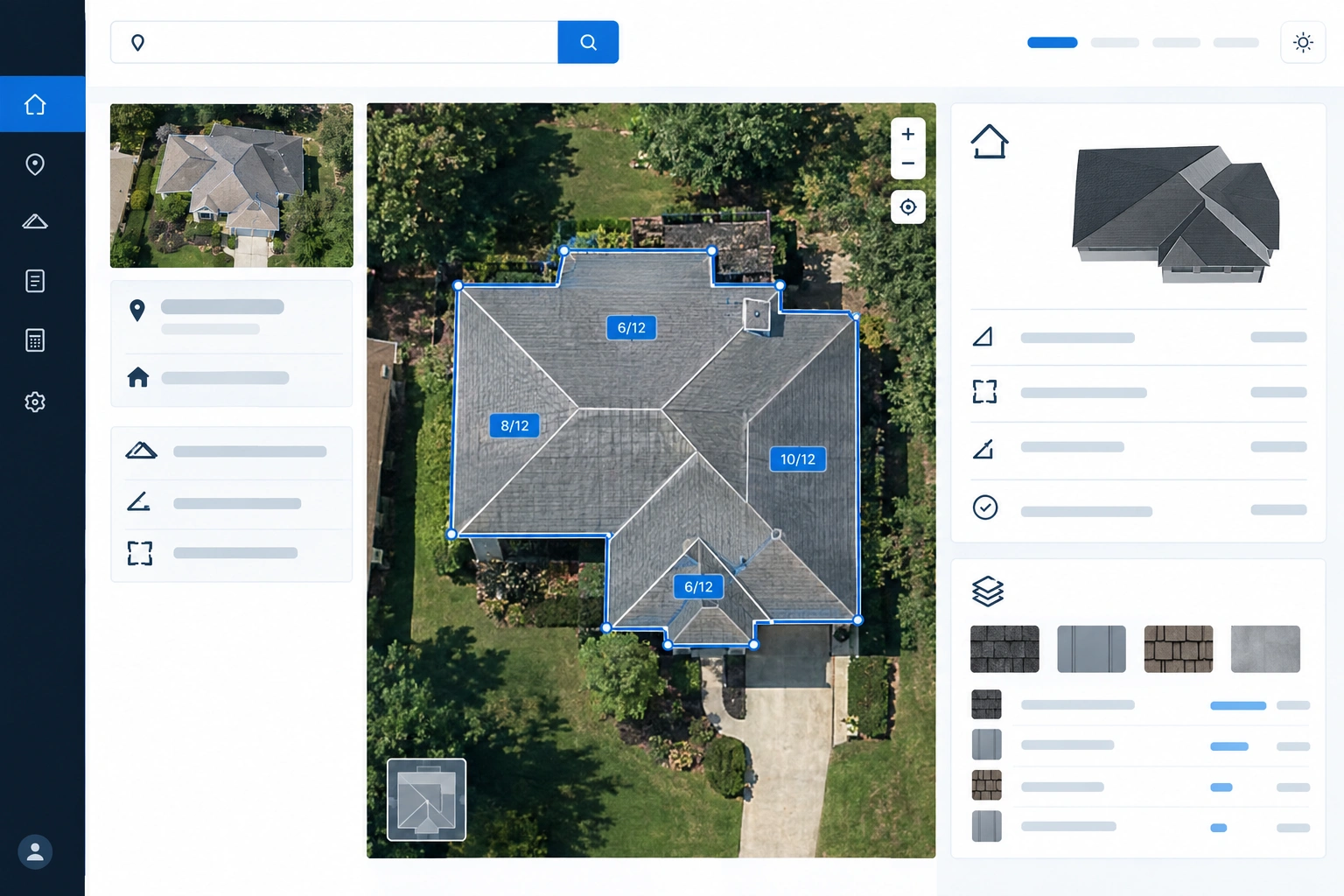Click the roof shape icon in measurements card
The width and height of the screenshot is (1344, 896).
(x=141, y=451)
